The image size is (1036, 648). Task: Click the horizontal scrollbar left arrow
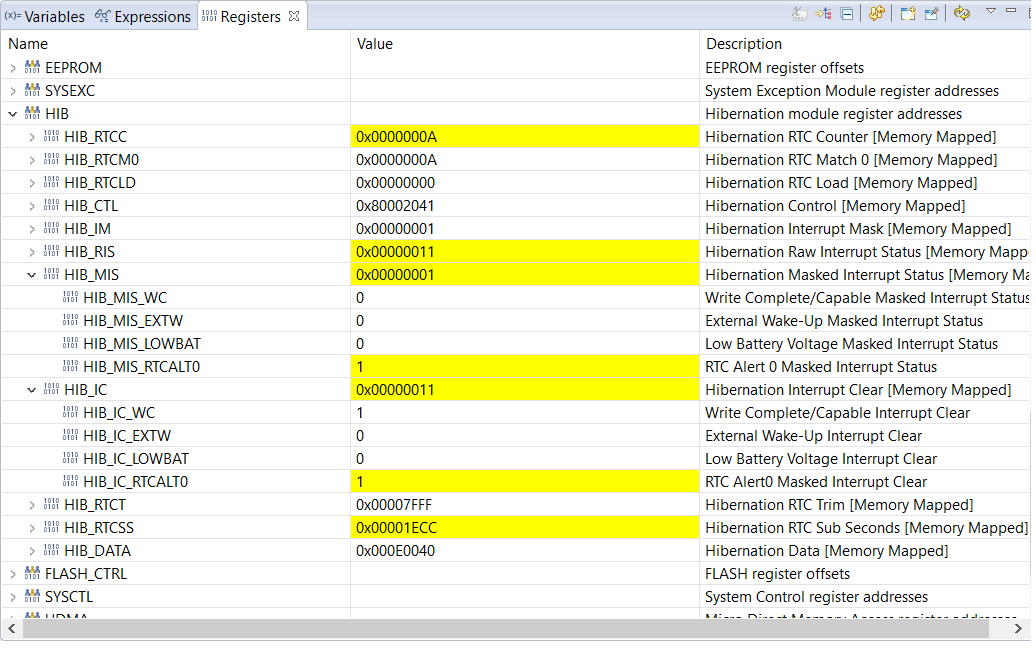tap(12, 629)
